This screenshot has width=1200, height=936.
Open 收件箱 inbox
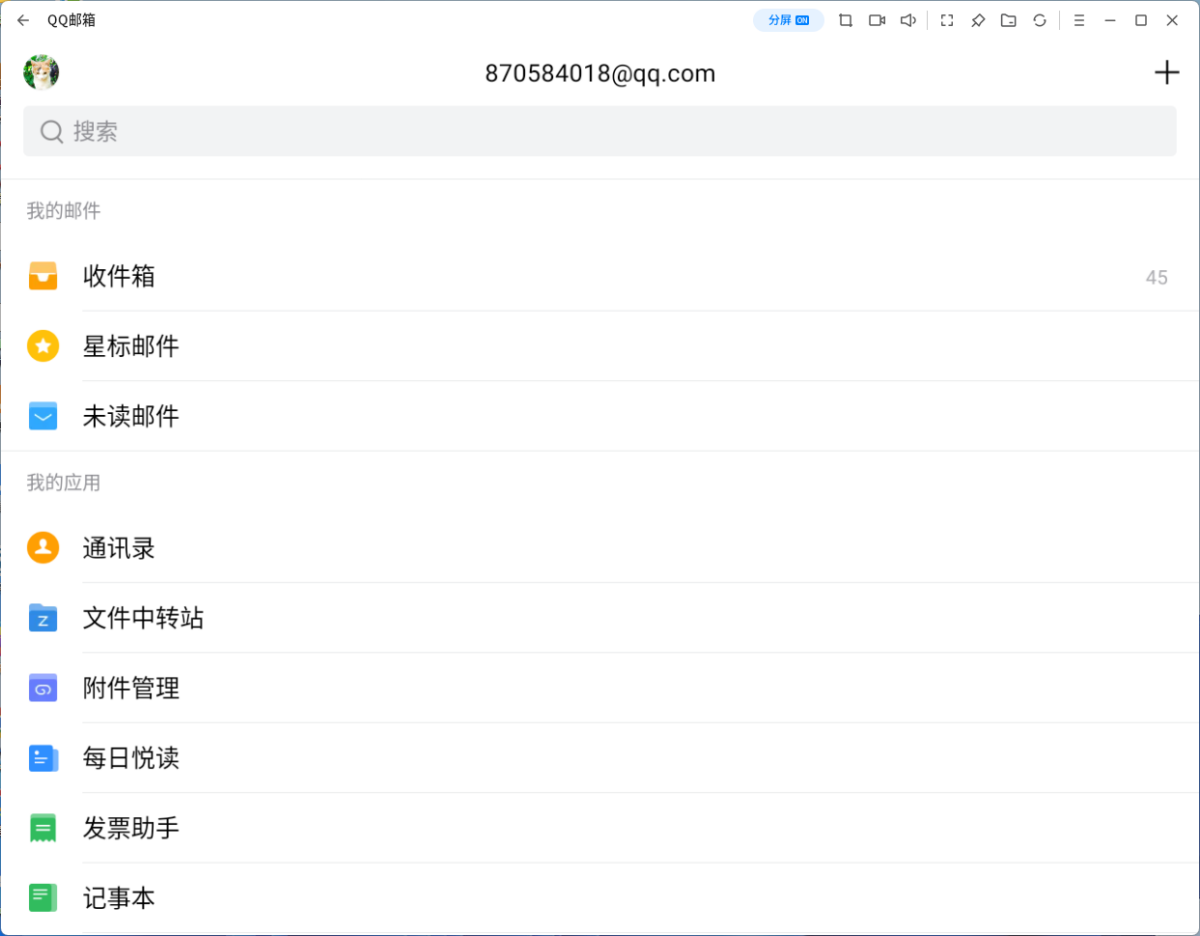(x=119, y=276)
